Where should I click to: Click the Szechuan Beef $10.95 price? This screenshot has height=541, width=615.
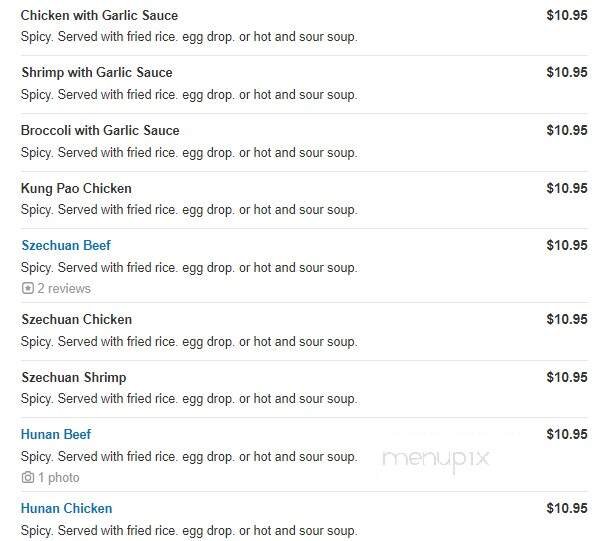(x=566, y=246)
